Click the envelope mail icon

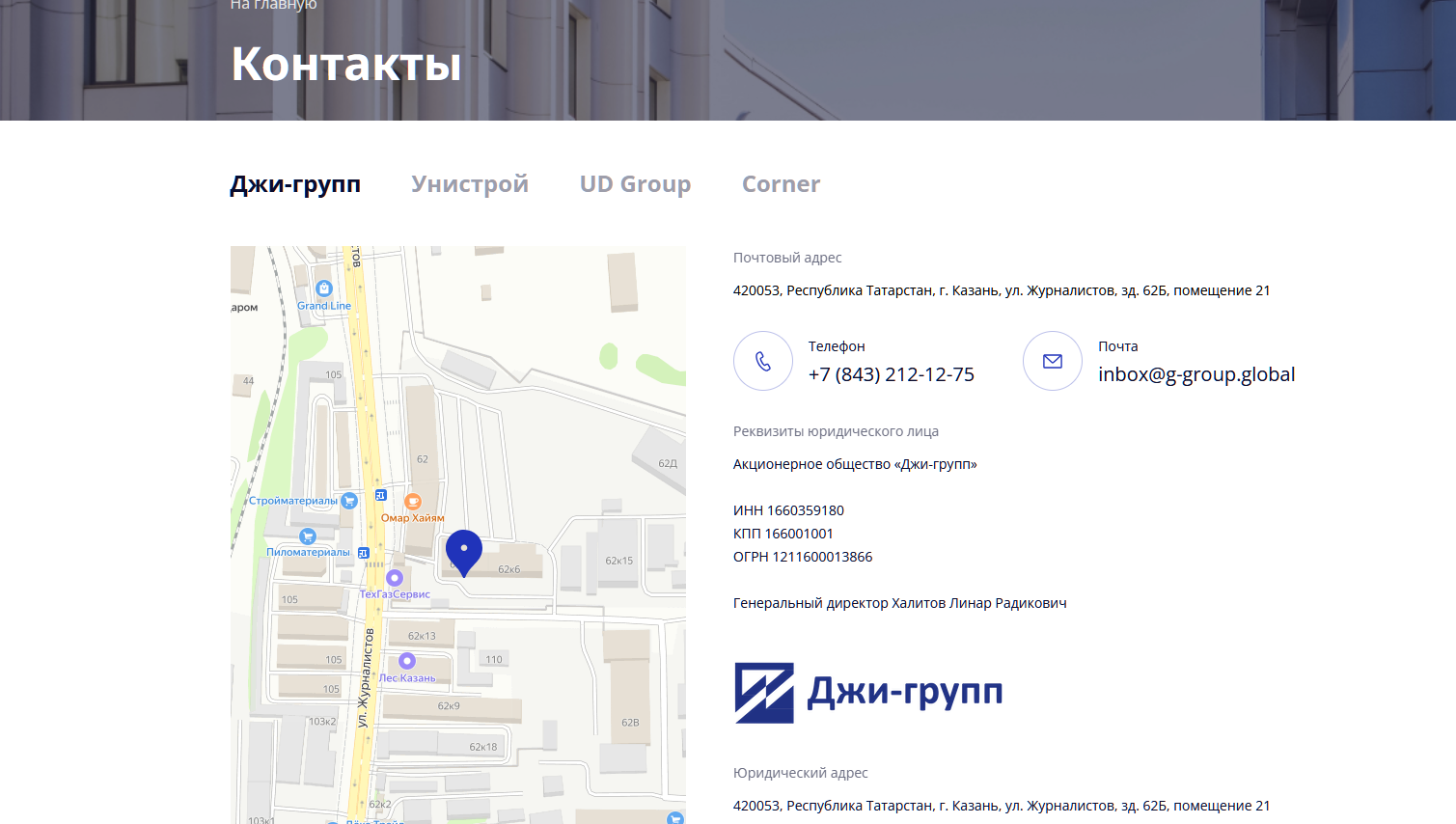(x=1052, y=361)
